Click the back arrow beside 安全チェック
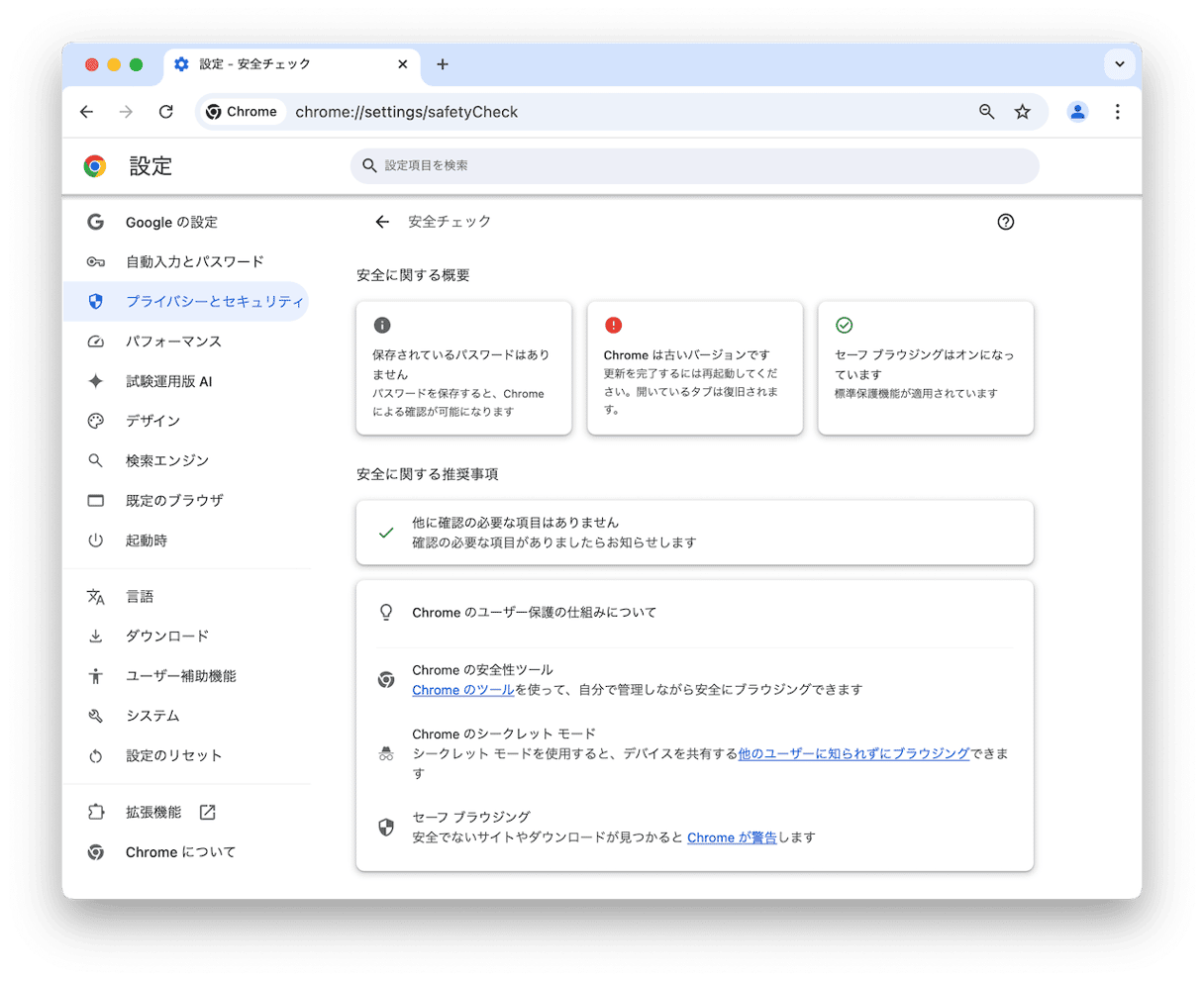Screen dimensions: 1204x981 pyautogui.click(x=382, y=222)
